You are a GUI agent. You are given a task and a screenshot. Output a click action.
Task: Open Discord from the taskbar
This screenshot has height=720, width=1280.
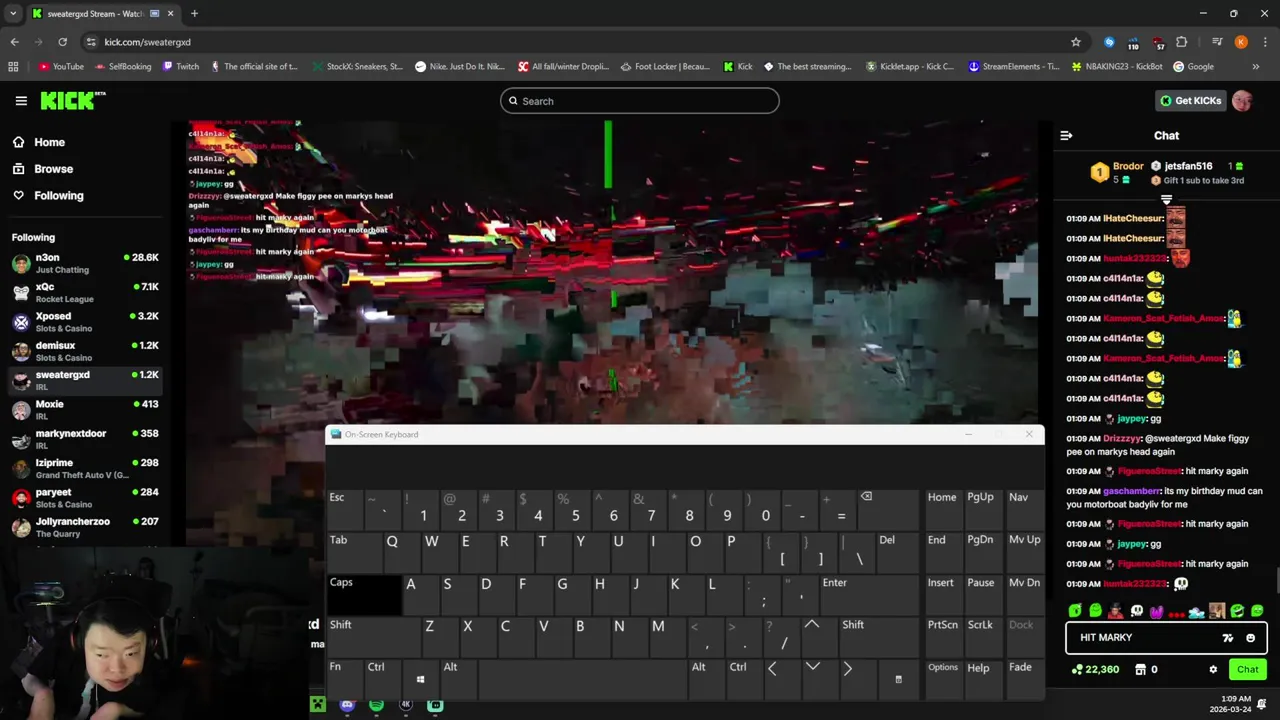coord(347,705)
